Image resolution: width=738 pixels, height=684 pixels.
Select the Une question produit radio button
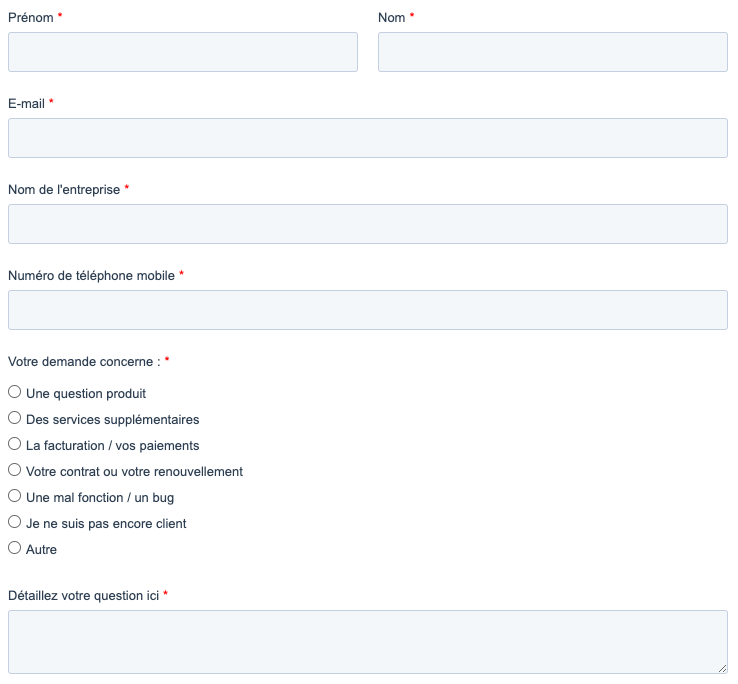(15, 392)
